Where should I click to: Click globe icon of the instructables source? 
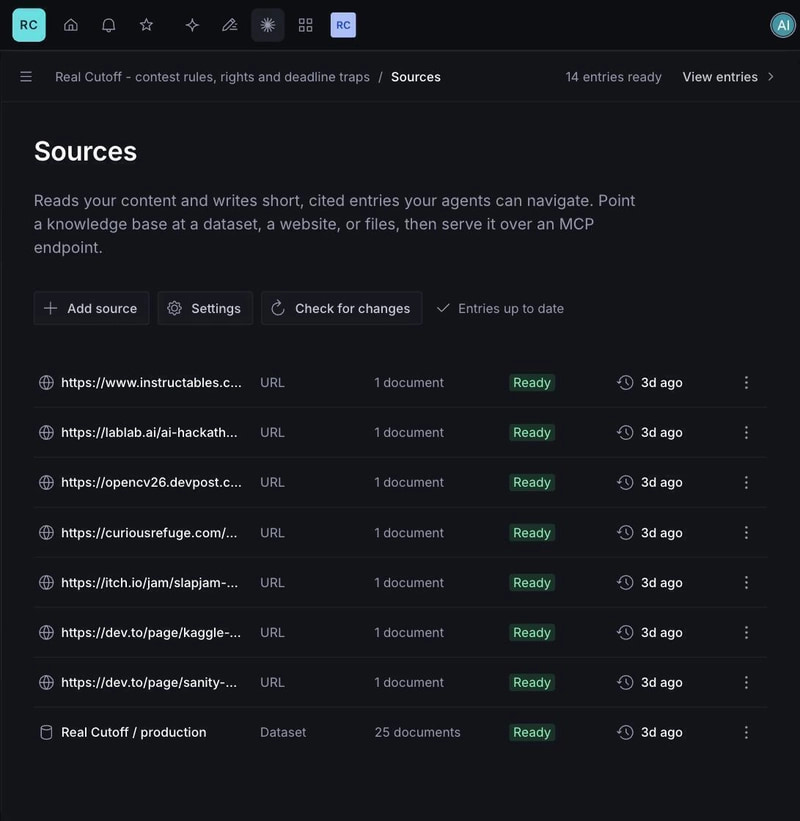tap(46, 383)
